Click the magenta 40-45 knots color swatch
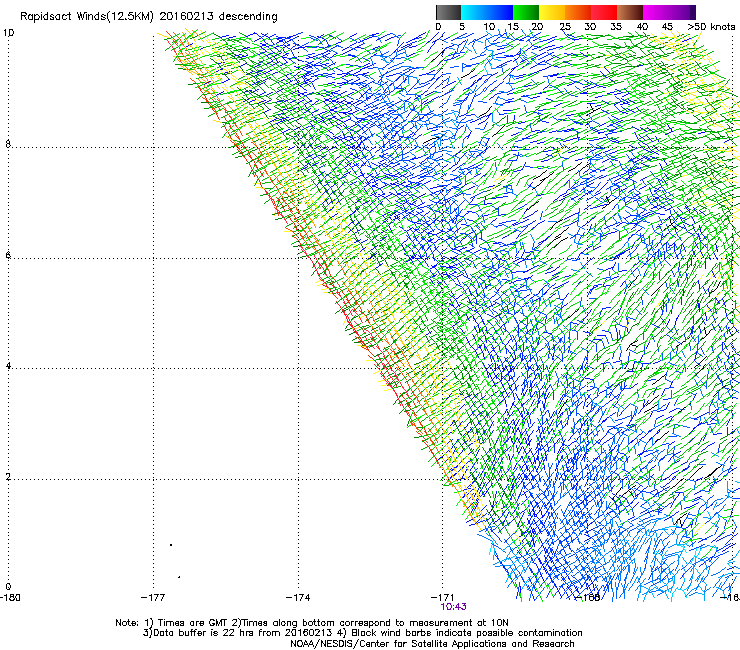Screen dimensions: 740x650 click(x=656, y=12)
